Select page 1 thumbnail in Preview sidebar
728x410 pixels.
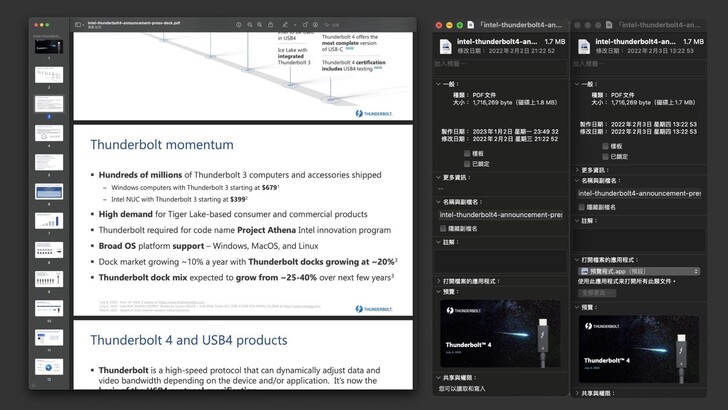click(49, 49)
